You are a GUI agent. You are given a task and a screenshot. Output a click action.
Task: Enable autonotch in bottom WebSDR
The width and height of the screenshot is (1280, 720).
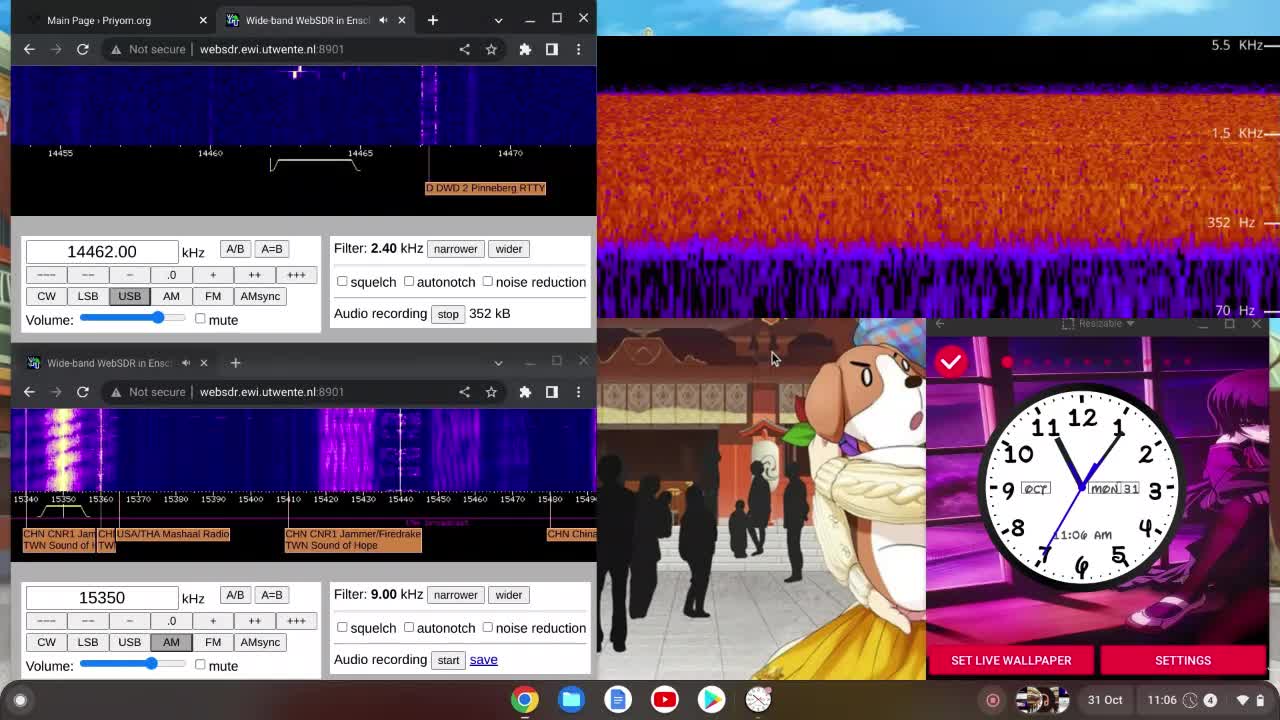(409, 628)
